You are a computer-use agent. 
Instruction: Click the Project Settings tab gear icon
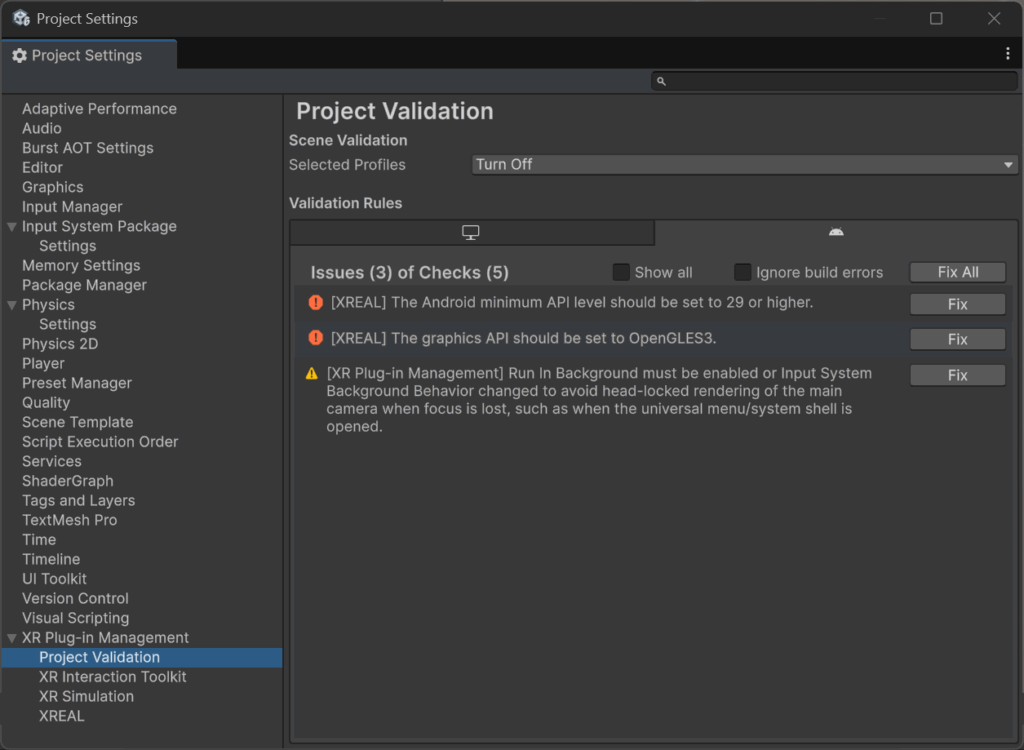pos(20,56)
